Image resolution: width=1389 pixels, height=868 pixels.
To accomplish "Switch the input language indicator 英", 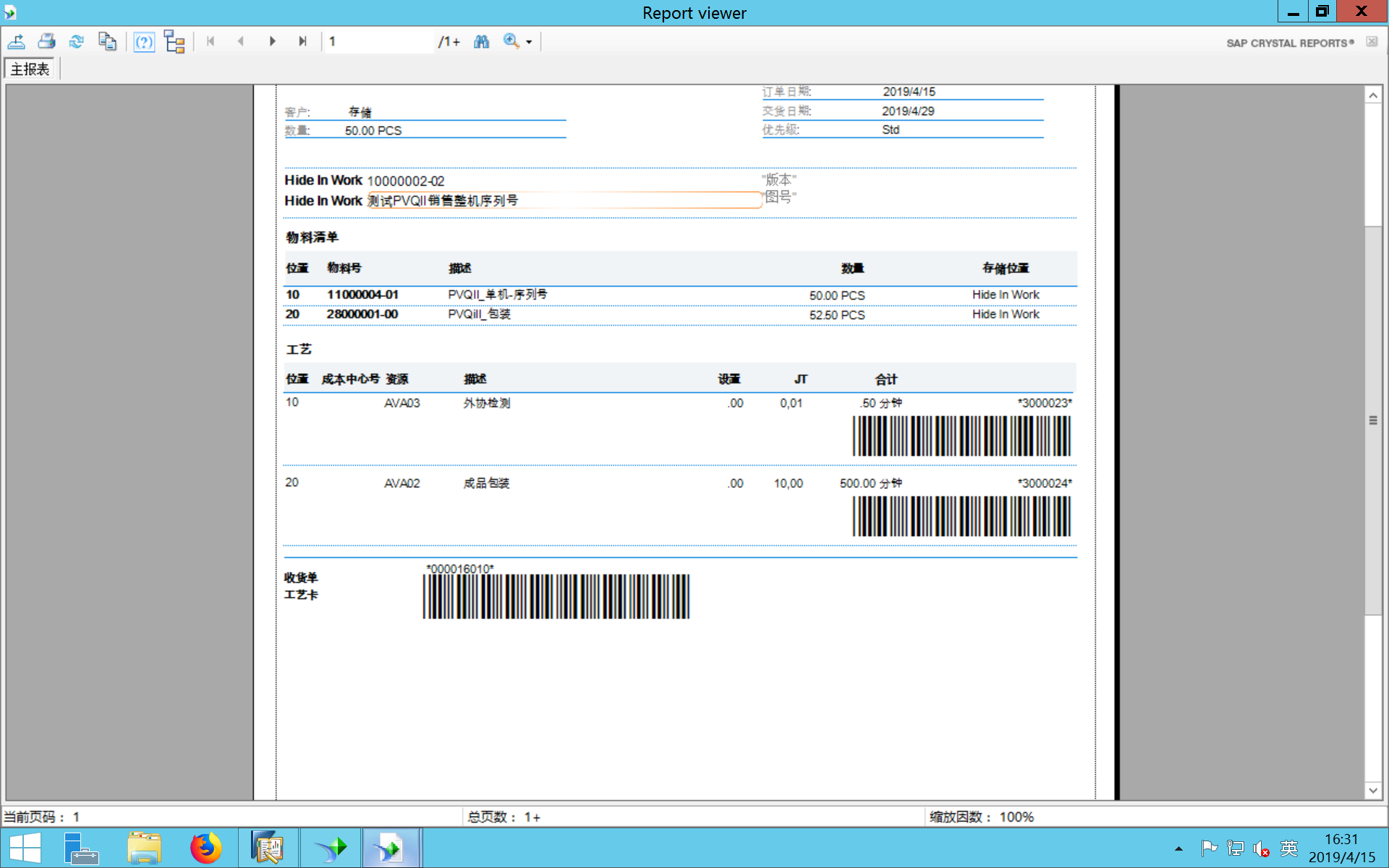I will tap(1288, 848).
